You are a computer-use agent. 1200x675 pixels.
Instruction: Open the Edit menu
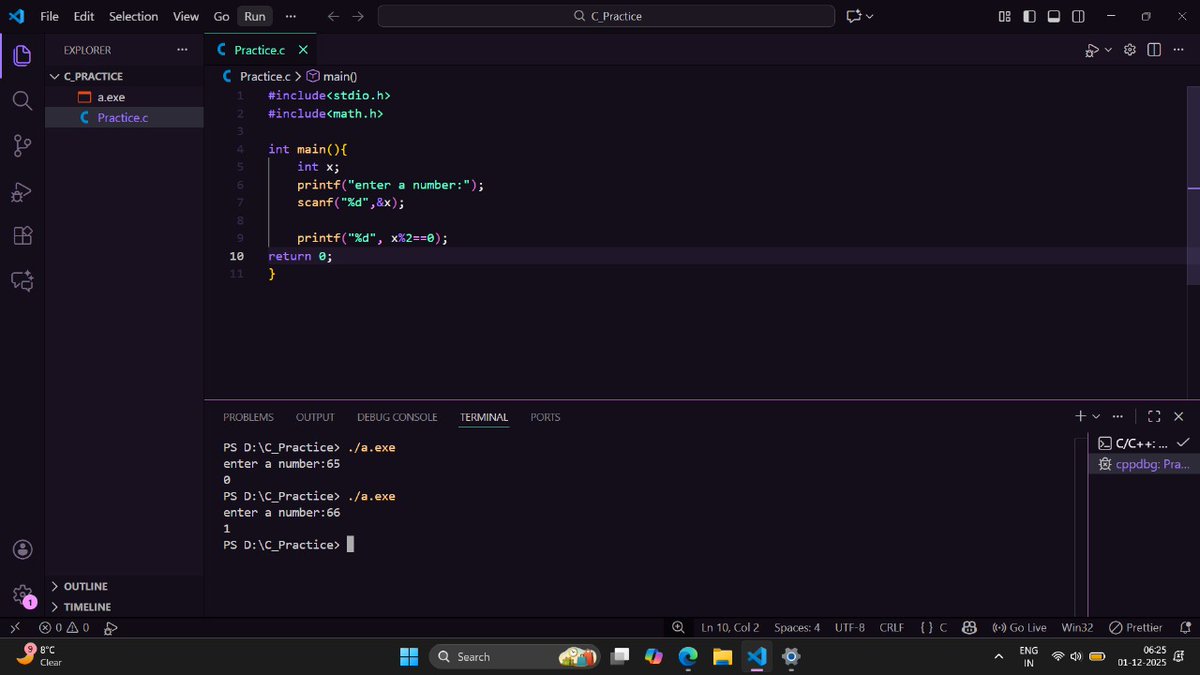pyautogui.click(x=84, y=16)
